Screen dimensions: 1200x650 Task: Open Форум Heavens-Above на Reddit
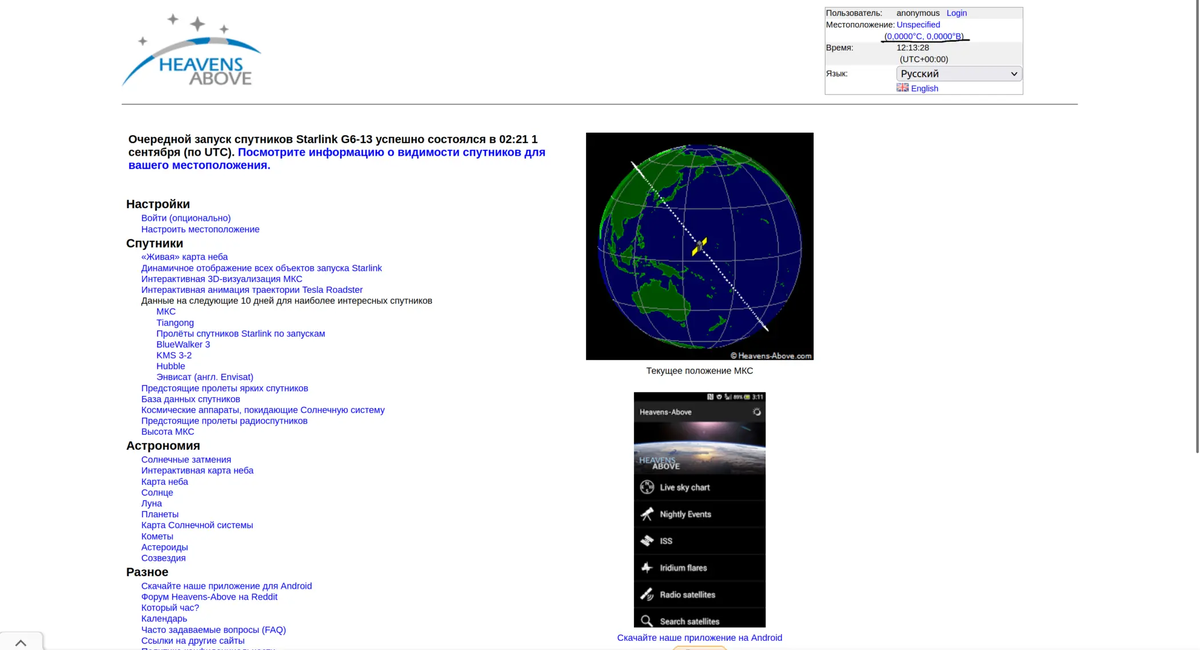pos(209,597)
